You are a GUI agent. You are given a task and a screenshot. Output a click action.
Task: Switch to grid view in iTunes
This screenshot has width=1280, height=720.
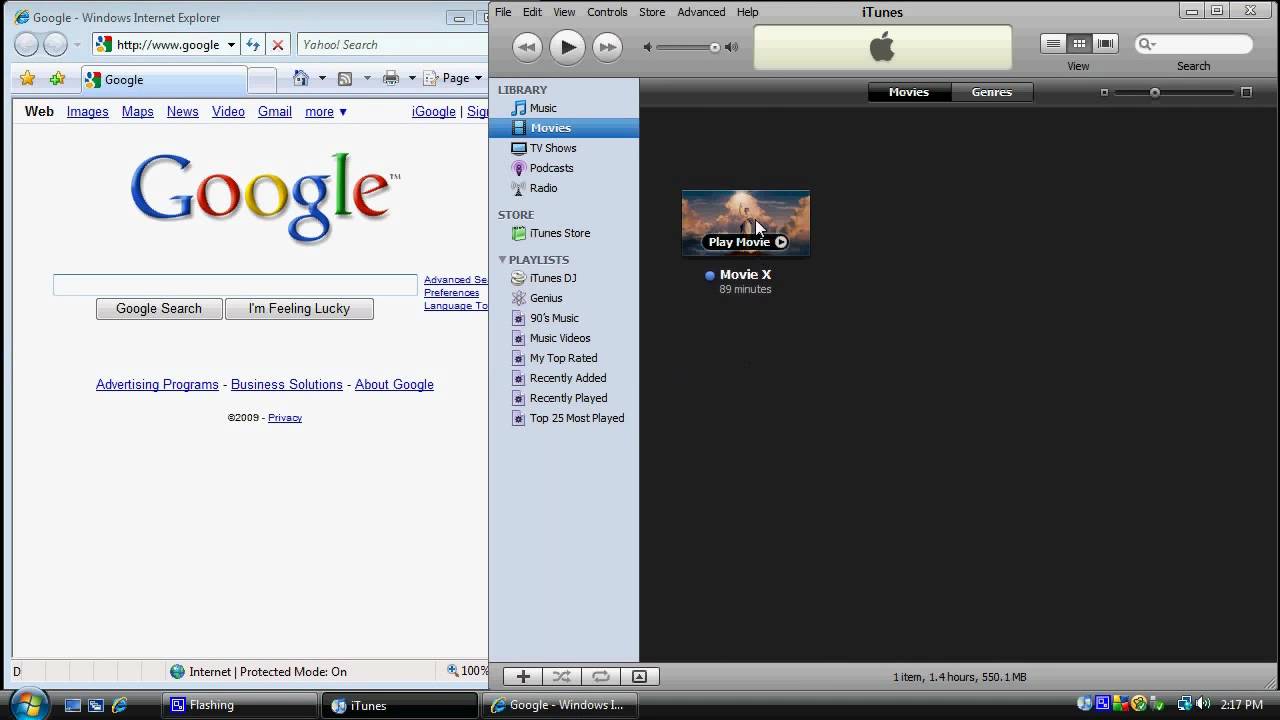pos(1079,44)
